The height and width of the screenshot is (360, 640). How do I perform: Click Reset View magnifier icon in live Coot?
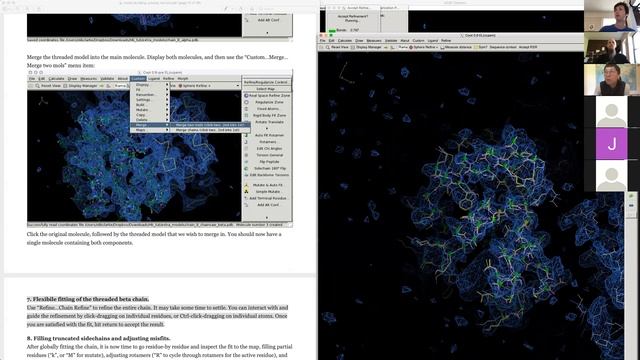328,47
